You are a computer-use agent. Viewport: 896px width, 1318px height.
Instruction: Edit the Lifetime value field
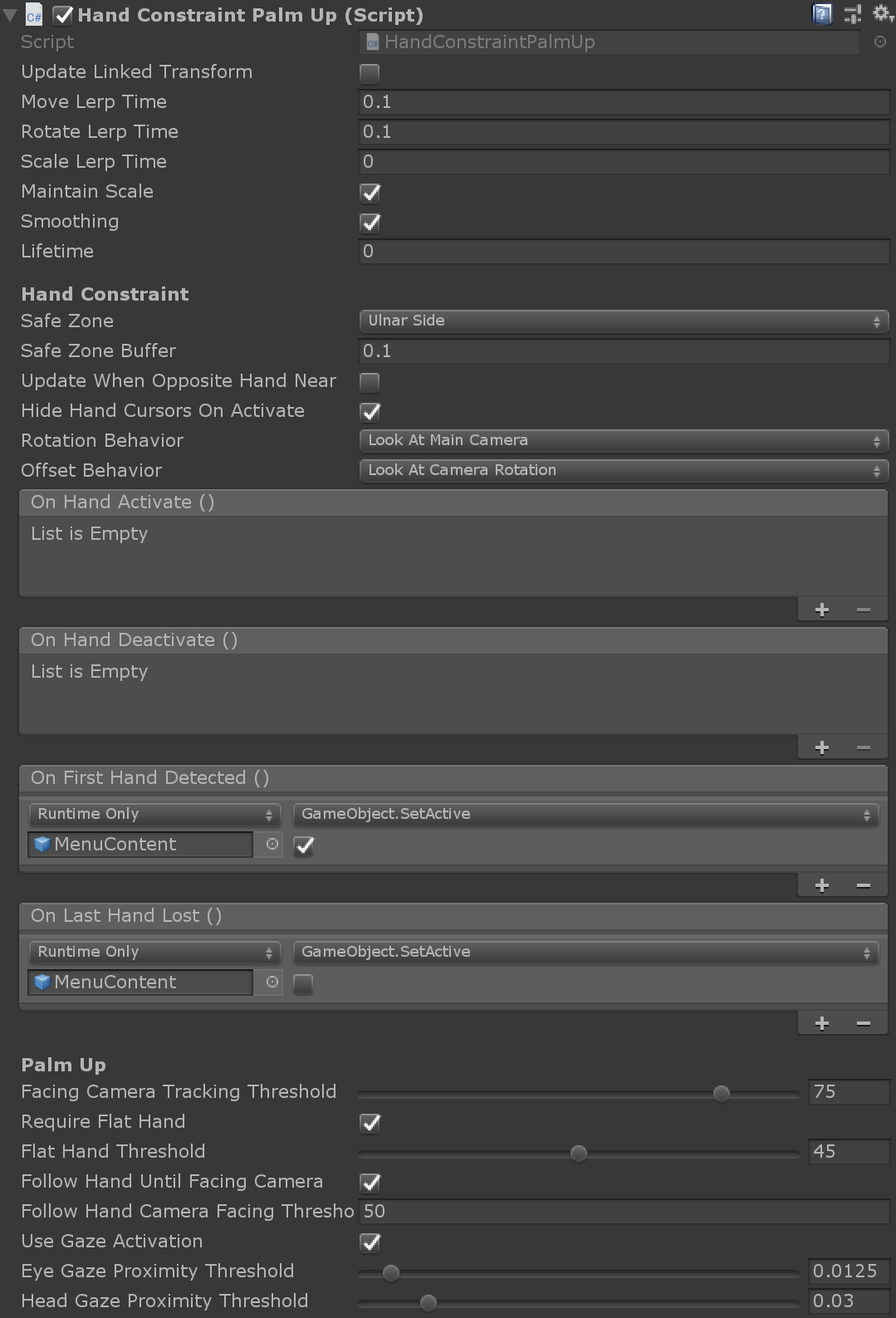(624, 252)
